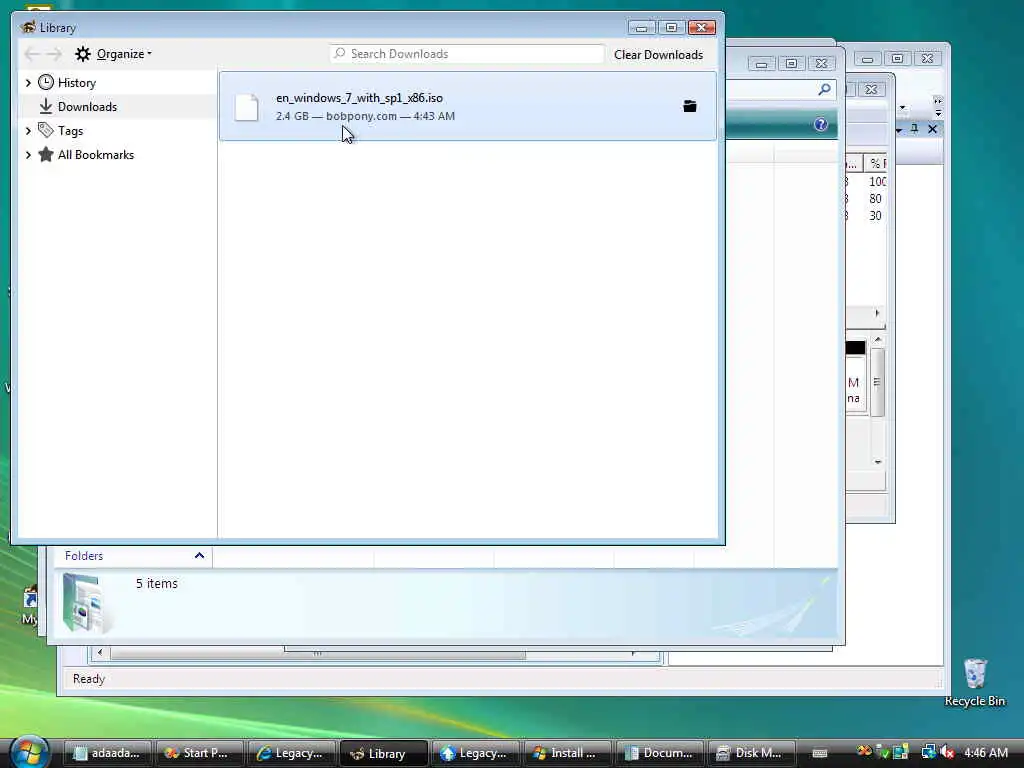Expand the All Bookmarks tree node
The width and height of the screenshot is (1024, 768).
[28, 155]
